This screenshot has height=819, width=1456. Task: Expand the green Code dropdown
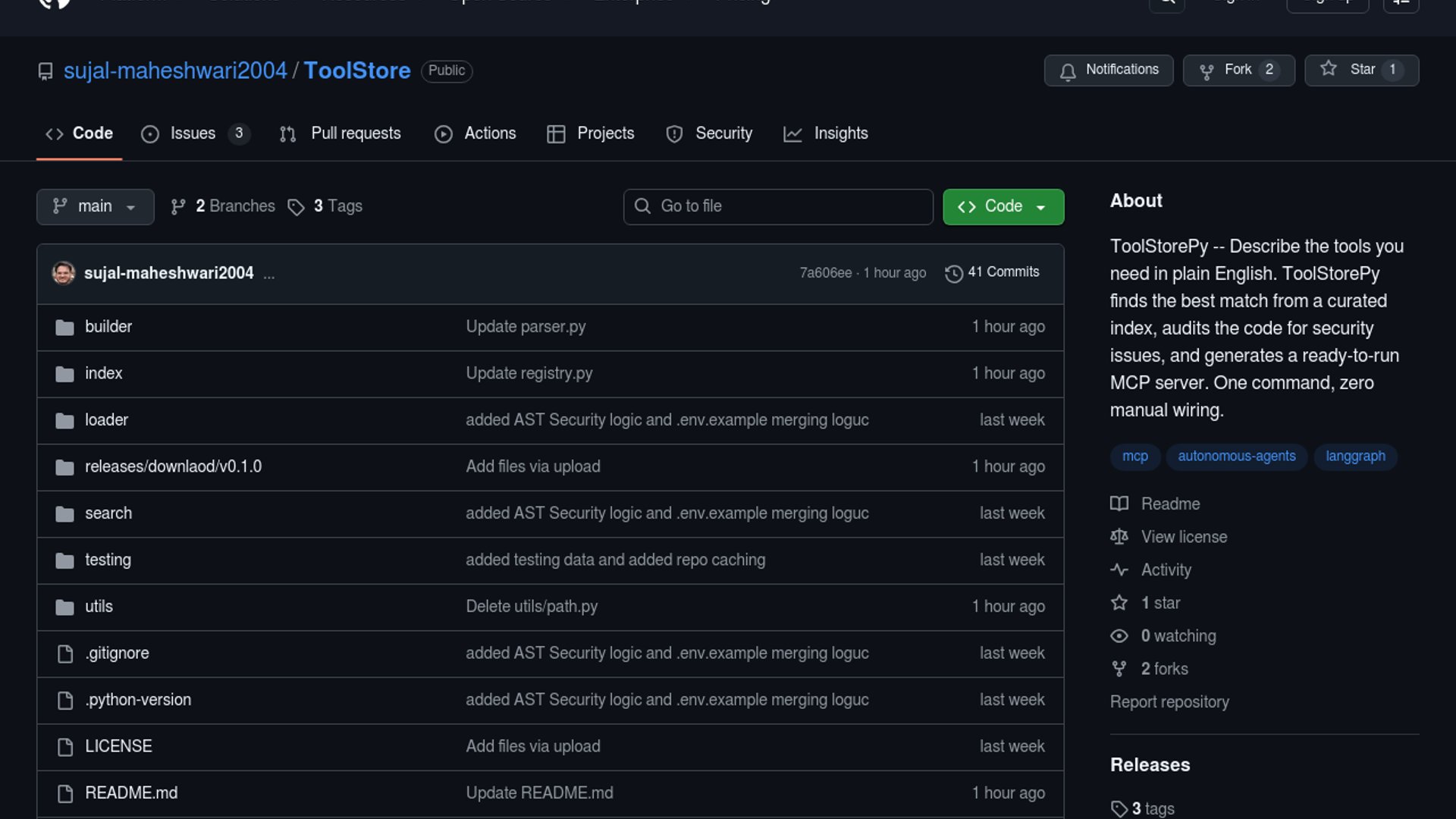1003,206
